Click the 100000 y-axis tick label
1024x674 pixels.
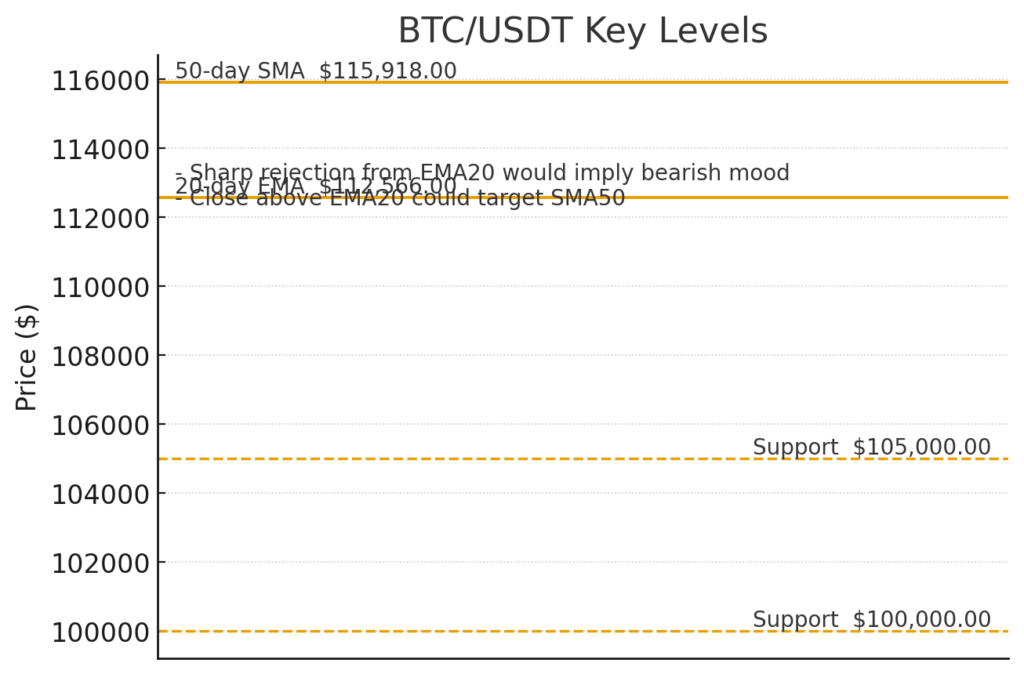[101, 632]
